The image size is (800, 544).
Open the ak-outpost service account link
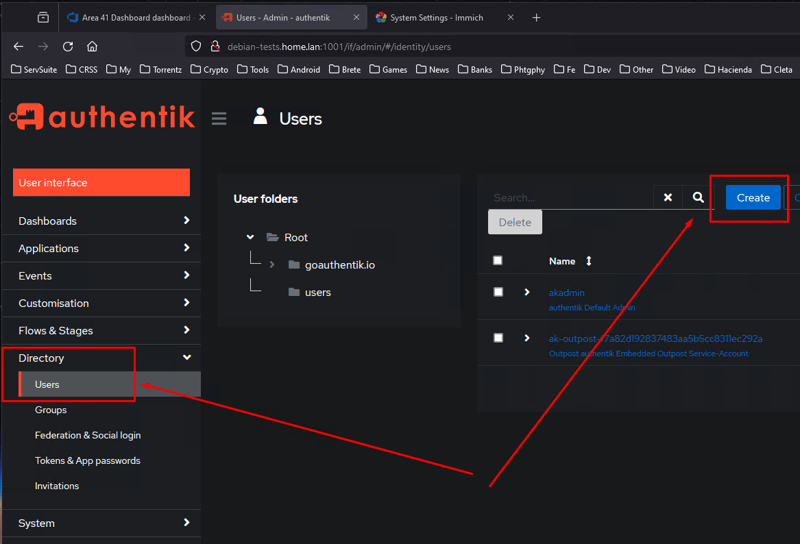coord(656,338)
